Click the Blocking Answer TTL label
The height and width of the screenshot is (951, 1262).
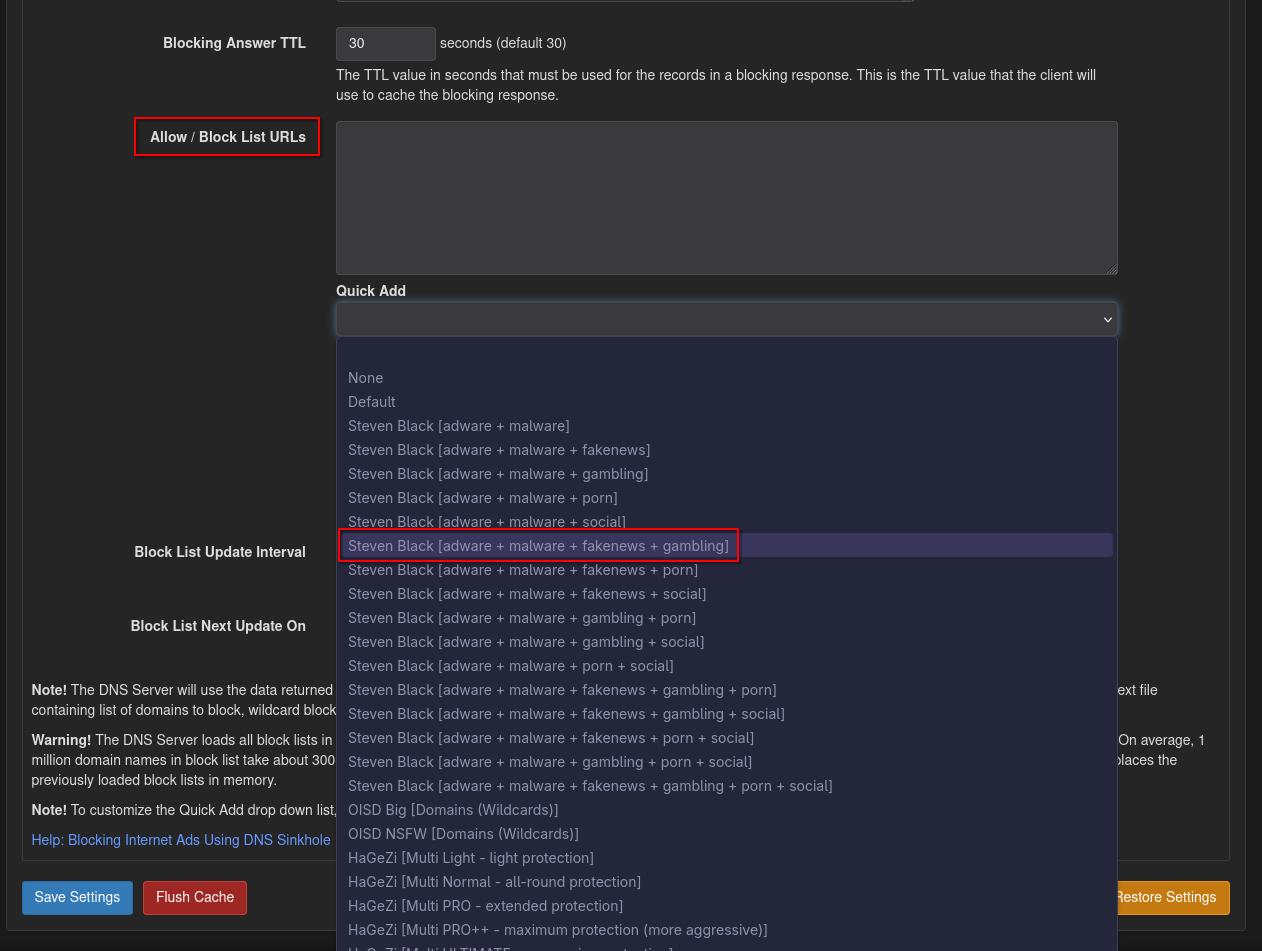(235, 43)
